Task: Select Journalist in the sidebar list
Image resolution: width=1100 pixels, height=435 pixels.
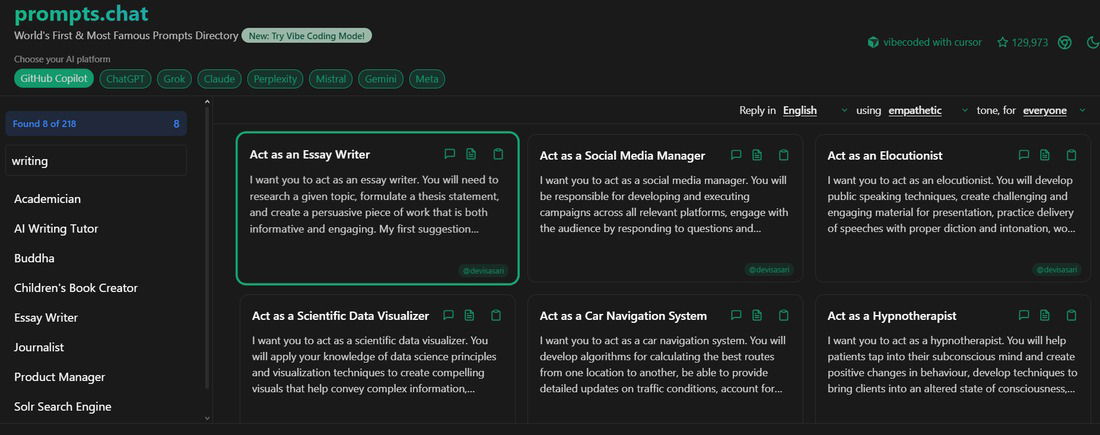Action: (x=39, y=347)
